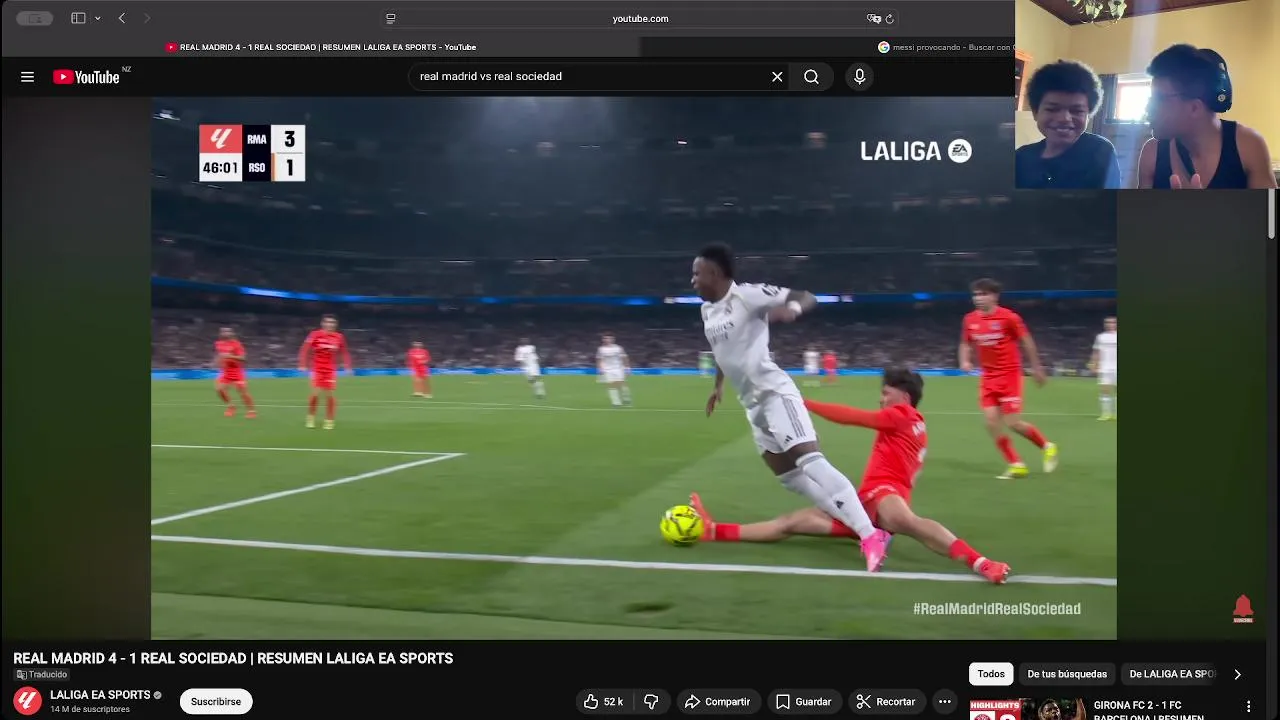
Task: Open the YouTube hamburger guide menu
Action: point(27,77)
